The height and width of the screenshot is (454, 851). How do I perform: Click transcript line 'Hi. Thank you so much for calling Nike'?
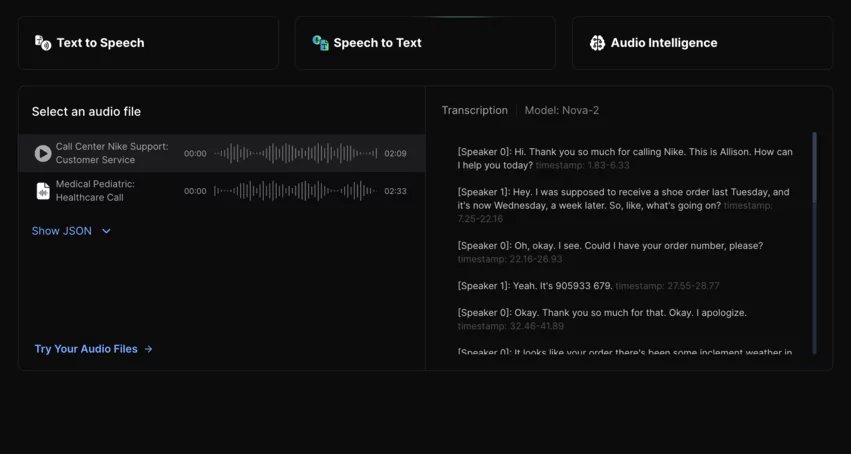point(625,158)
